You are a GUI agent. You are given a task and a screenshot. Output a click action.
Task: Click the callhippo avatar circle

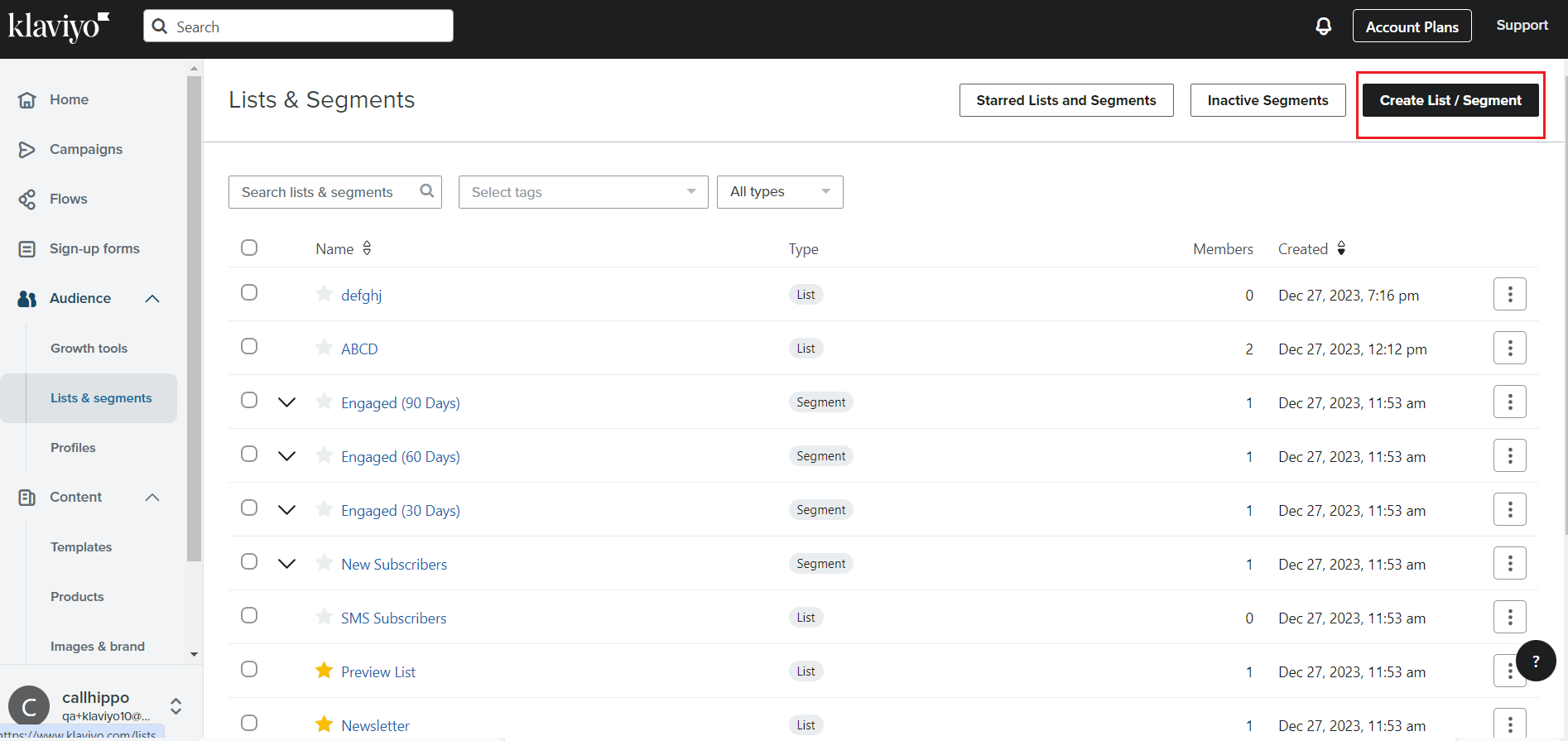click(x=29, y=706)
